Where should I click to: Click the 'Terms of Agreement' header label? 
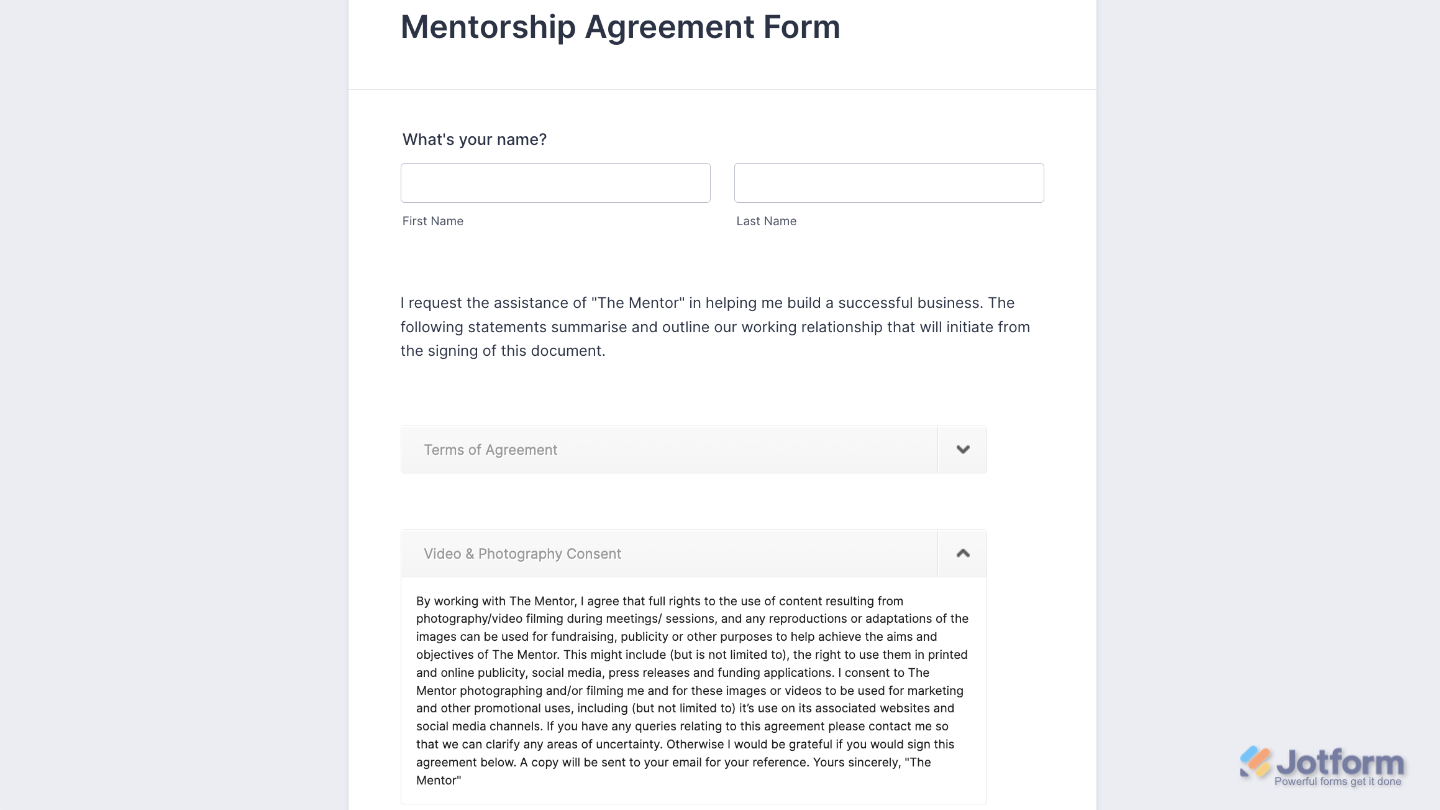[x=490, y=449]
